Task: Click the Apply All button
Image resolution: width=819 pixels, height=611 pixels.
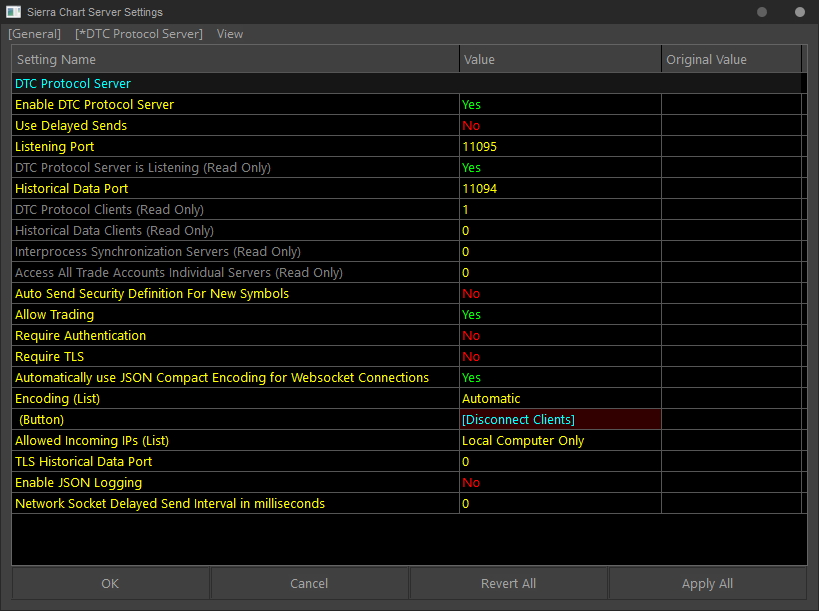Action: (707, 583)
